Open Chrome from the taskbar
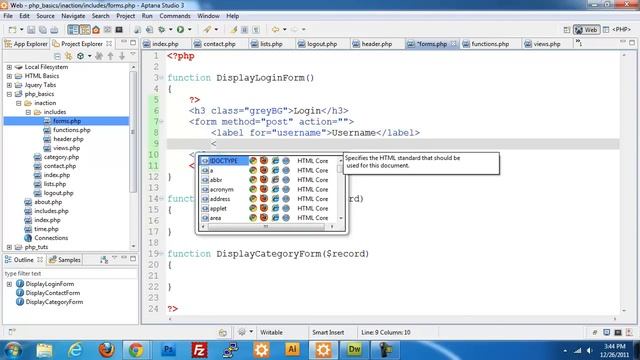This screenshot has height=360, width=640. [x=137, y=350]
